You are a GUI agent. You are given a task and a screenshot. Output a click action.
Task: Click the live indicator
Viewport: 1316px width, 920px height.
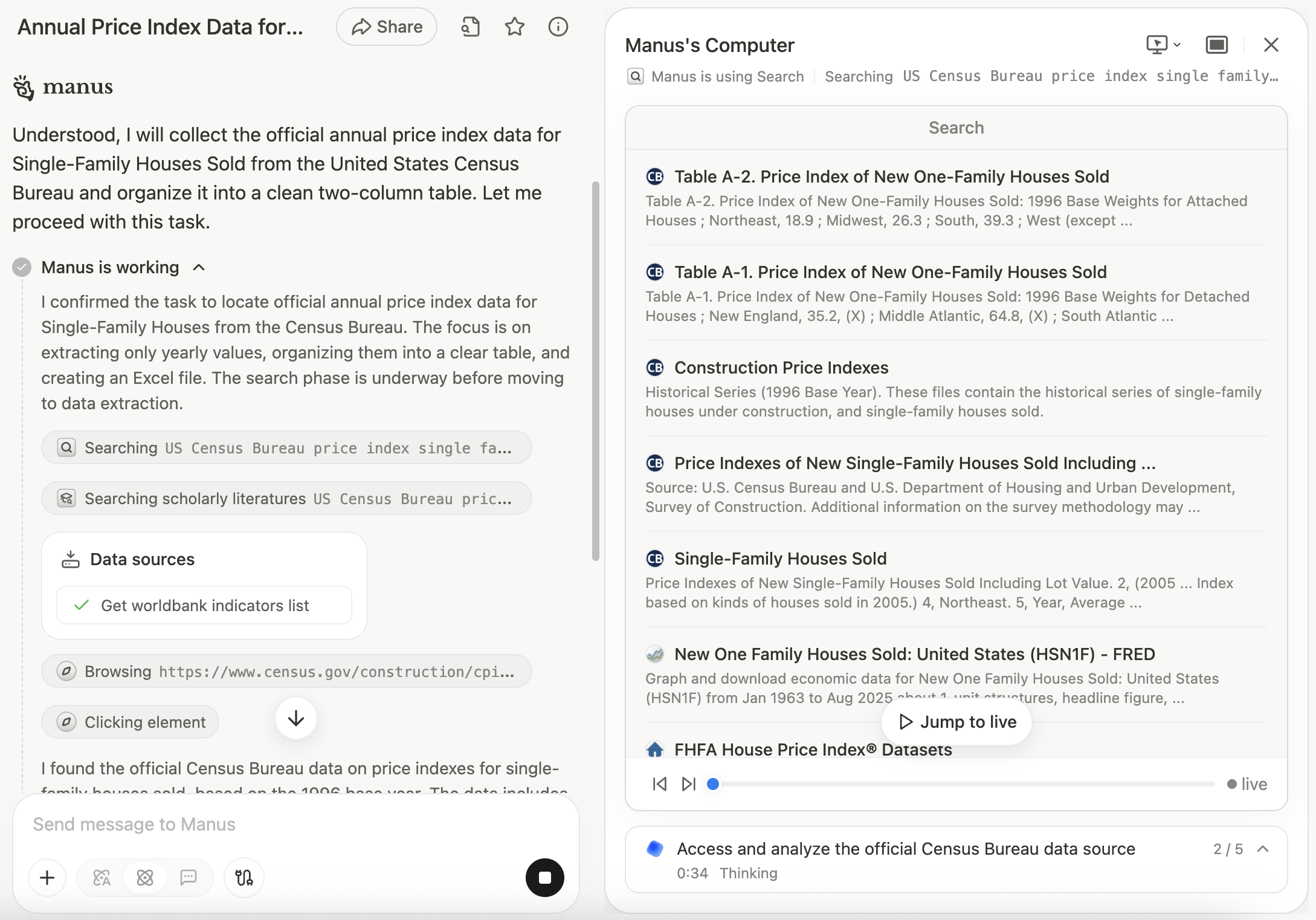[x=1247, y=784]
